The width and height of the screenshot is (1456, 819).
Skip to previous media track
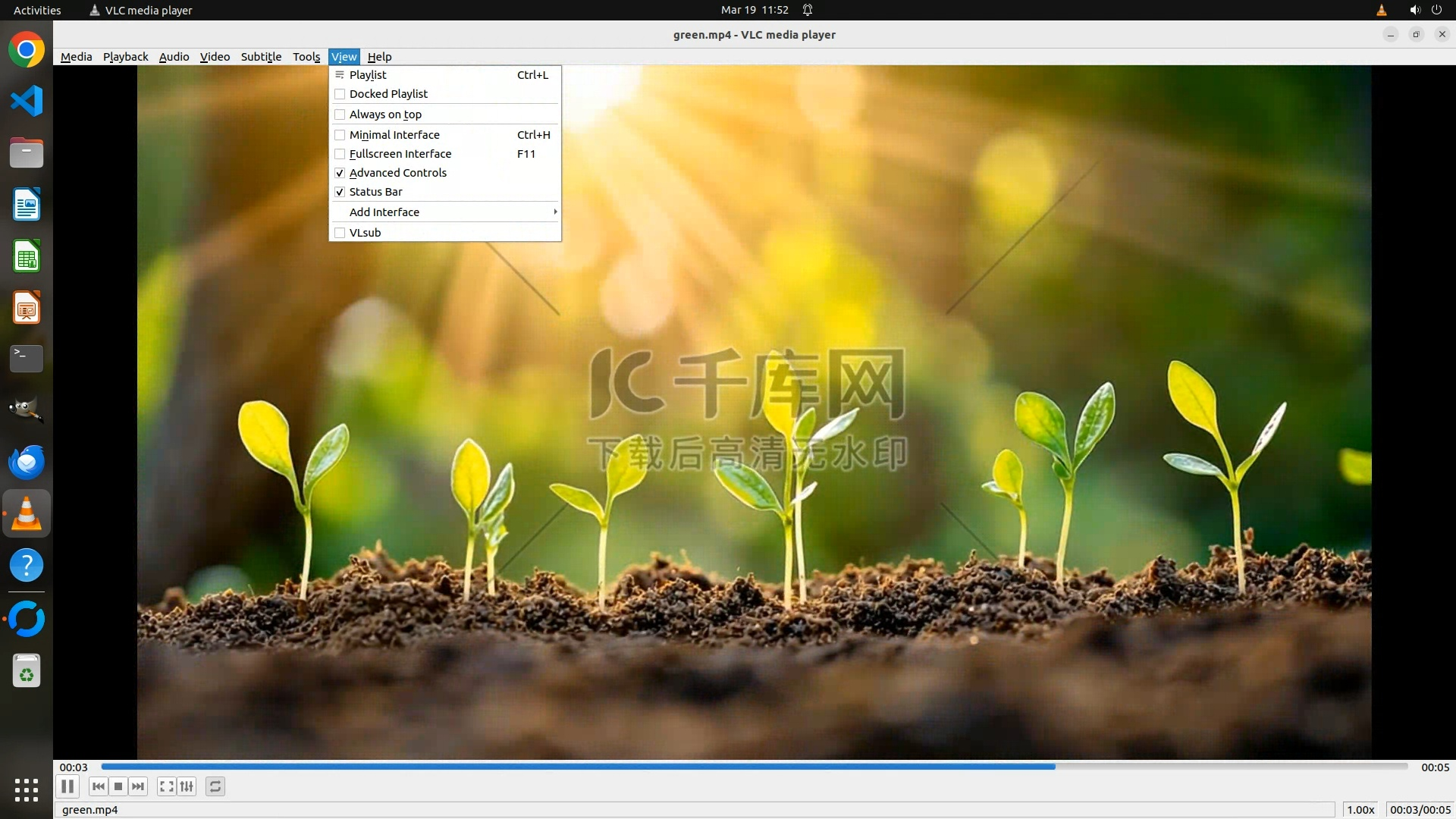coord(99,786)
